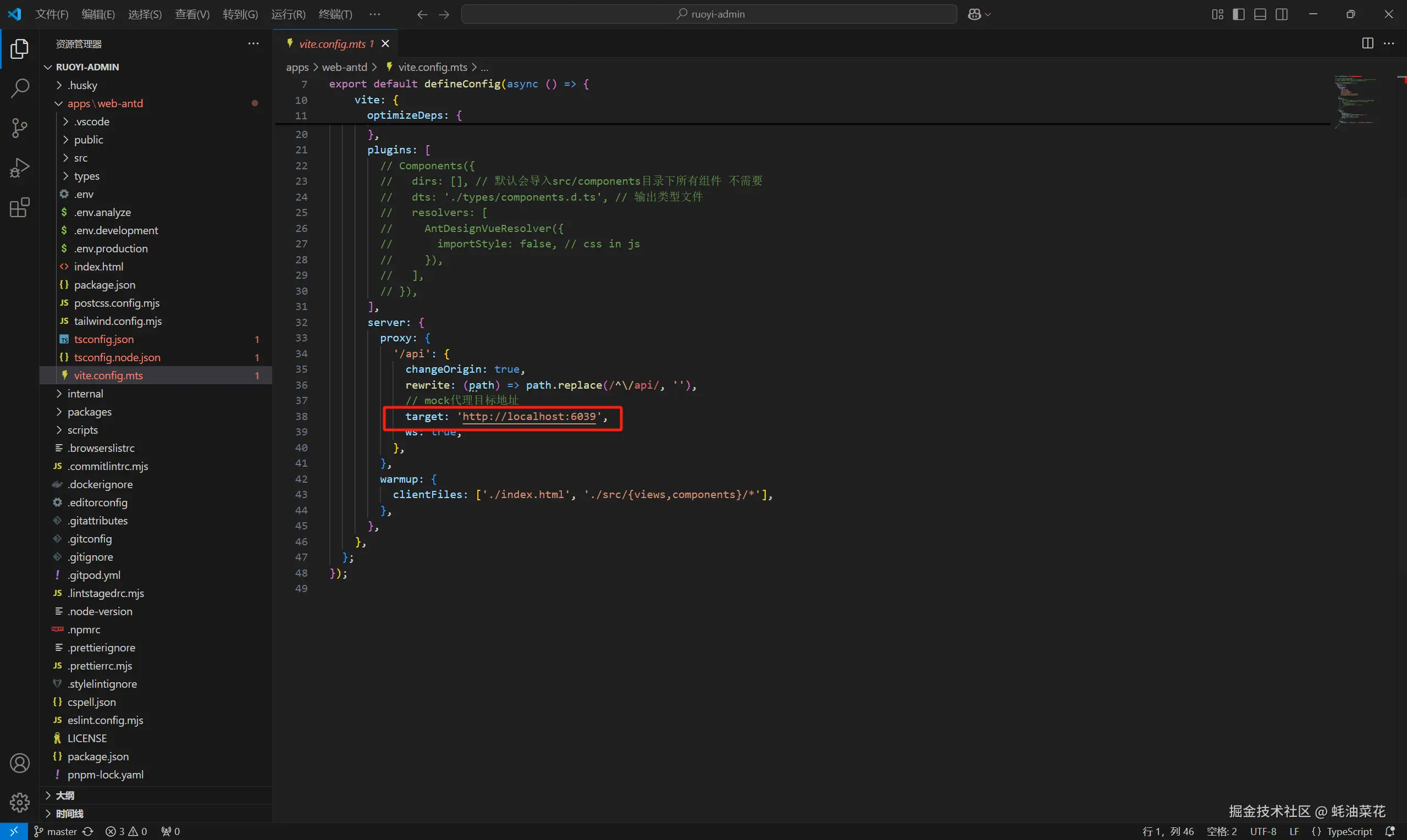Expand the public folder
Viewport: 1407px width, 840px height.
pos(156,140)
